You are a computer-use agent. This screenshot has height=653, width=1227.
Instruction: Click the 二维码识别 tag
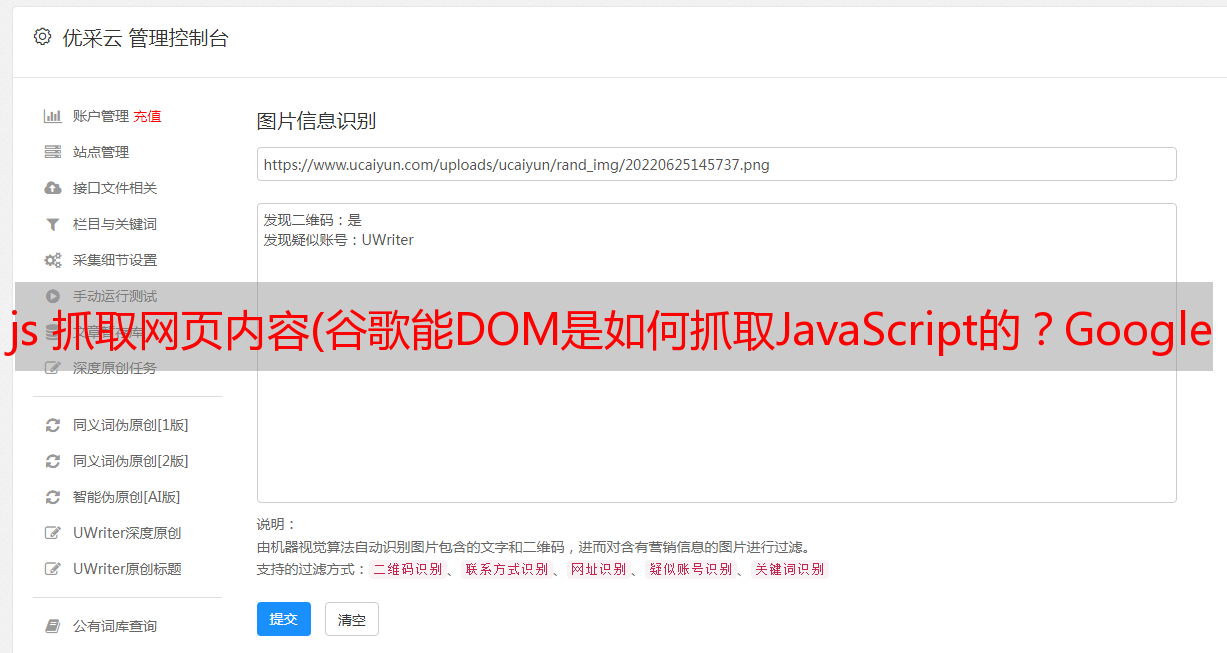[x=407, y=569]
